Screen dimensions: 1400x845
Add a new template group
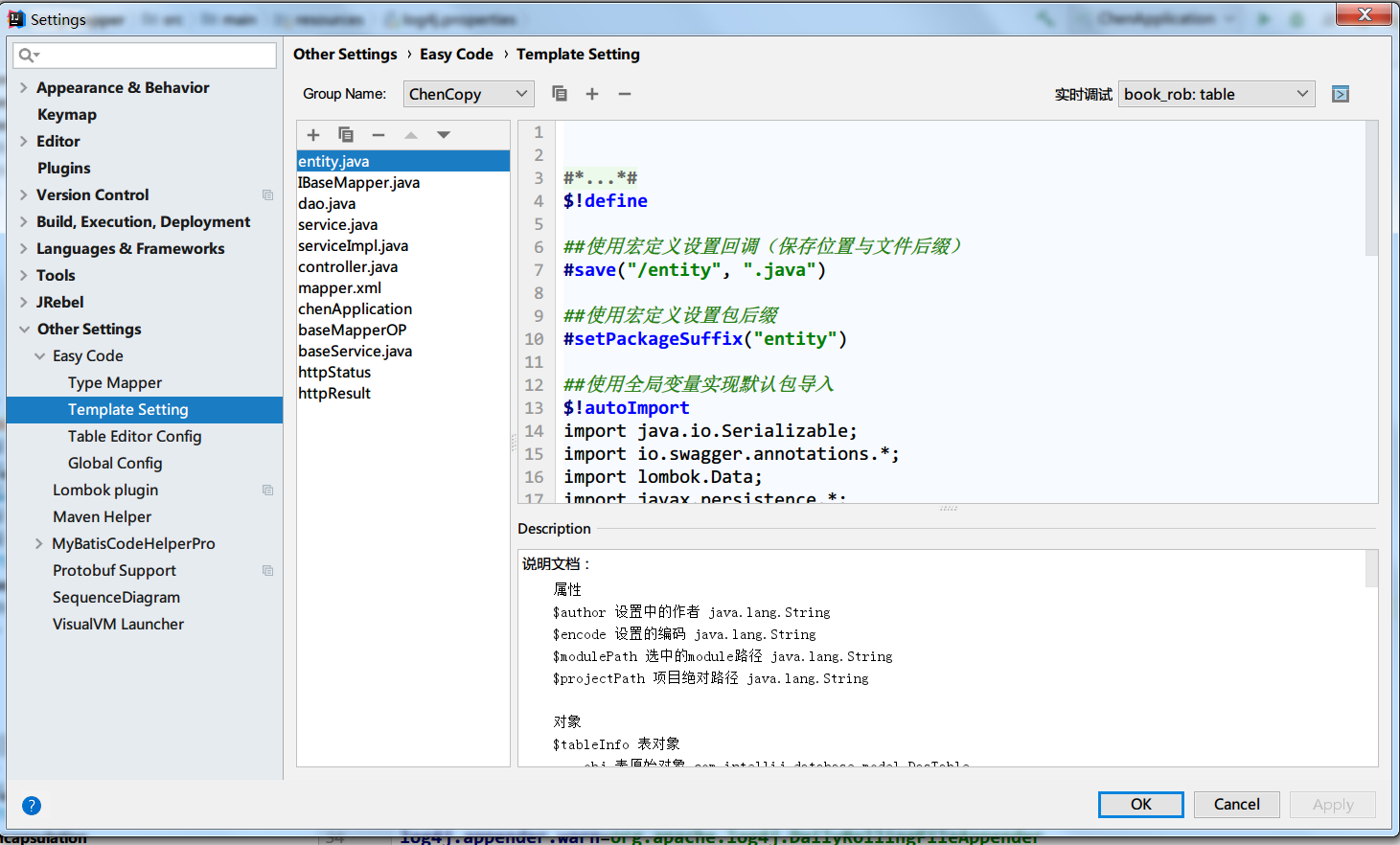coord(592,93)
